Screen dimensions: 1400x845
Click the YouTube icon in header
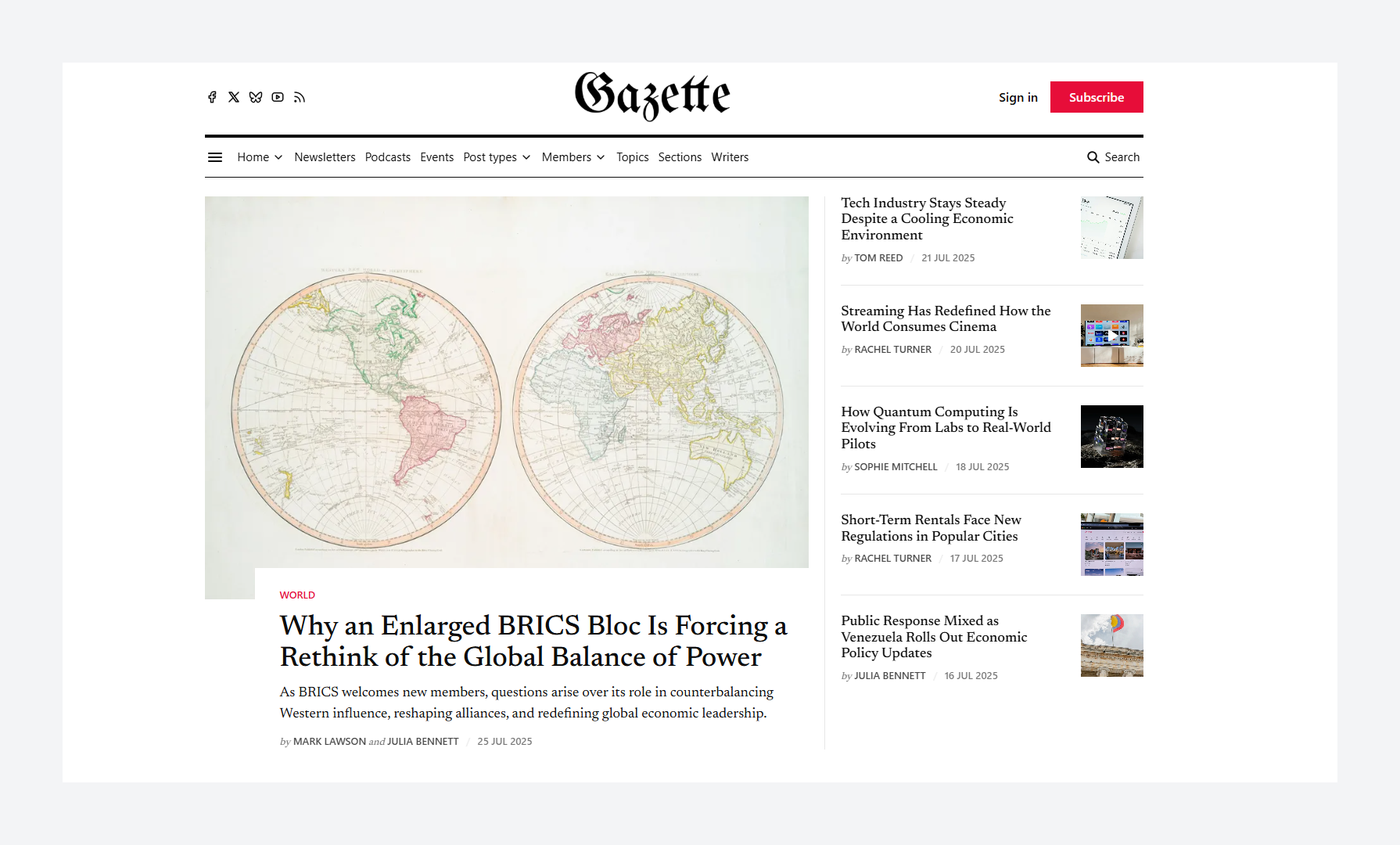point(278,97)
